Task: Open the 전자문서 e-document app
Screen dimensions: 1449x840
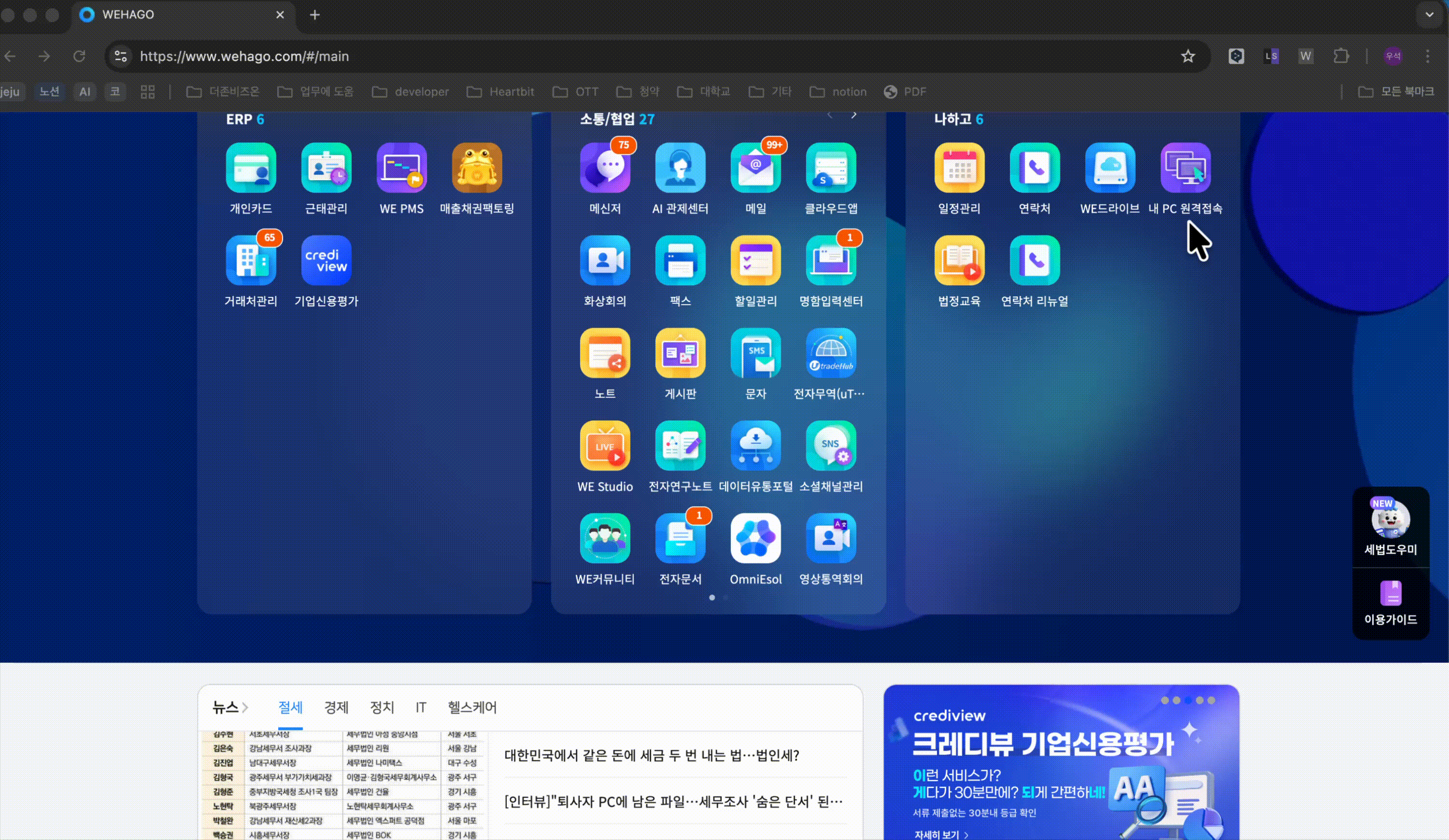Action: click(x=680, y=538)
